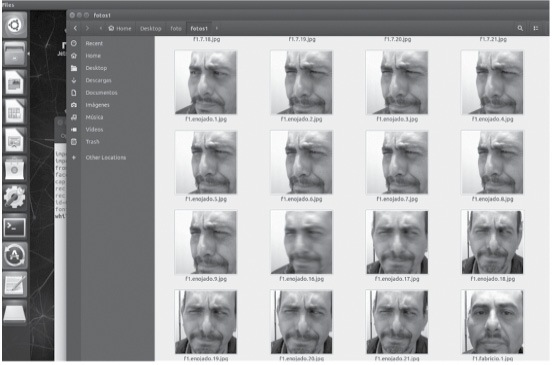
Task: Open Software Updater in the launcher
Action: tap(15, 255)
